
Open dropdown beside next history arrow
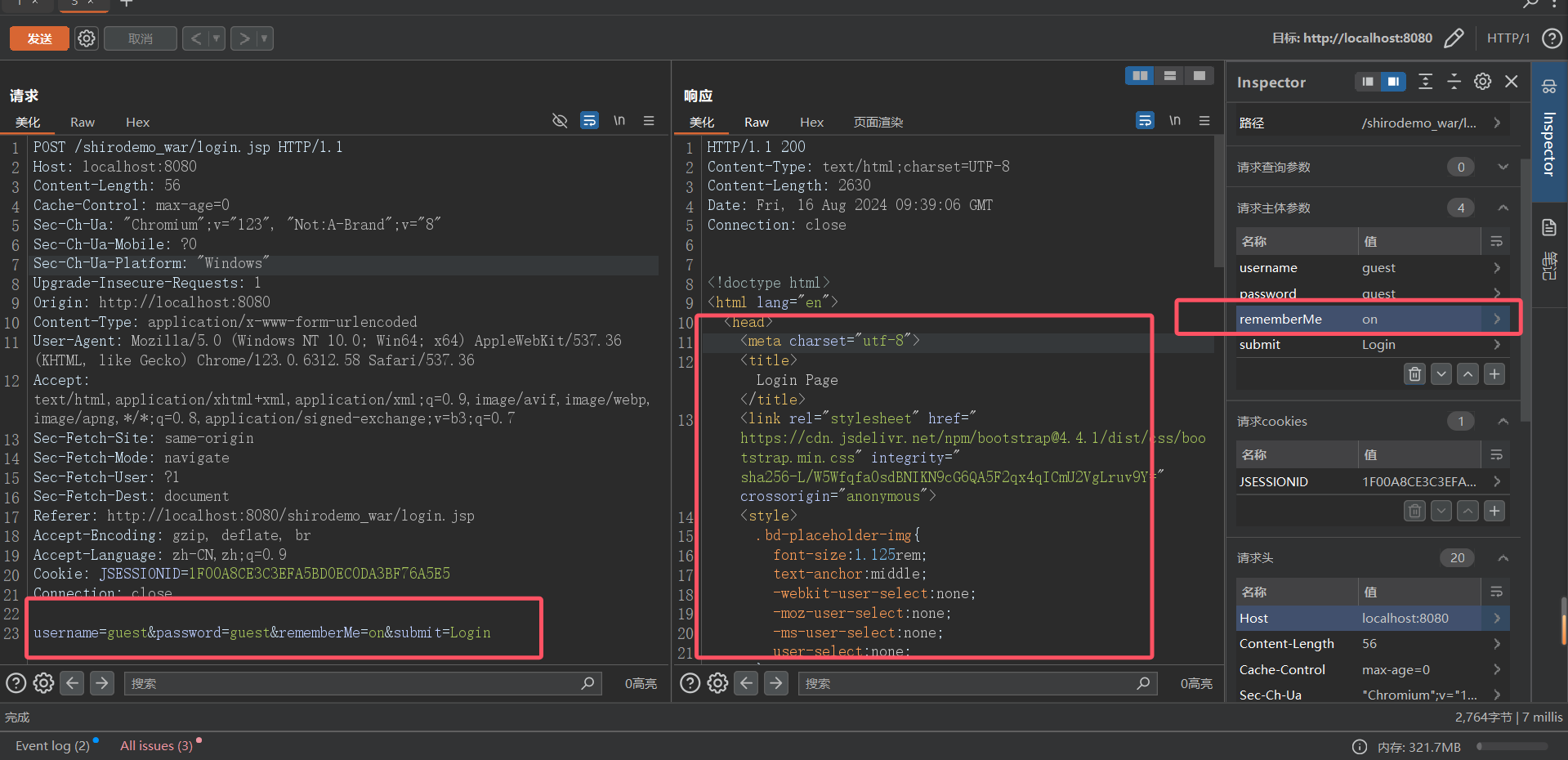pyautogui.click(x=265, y=38)
